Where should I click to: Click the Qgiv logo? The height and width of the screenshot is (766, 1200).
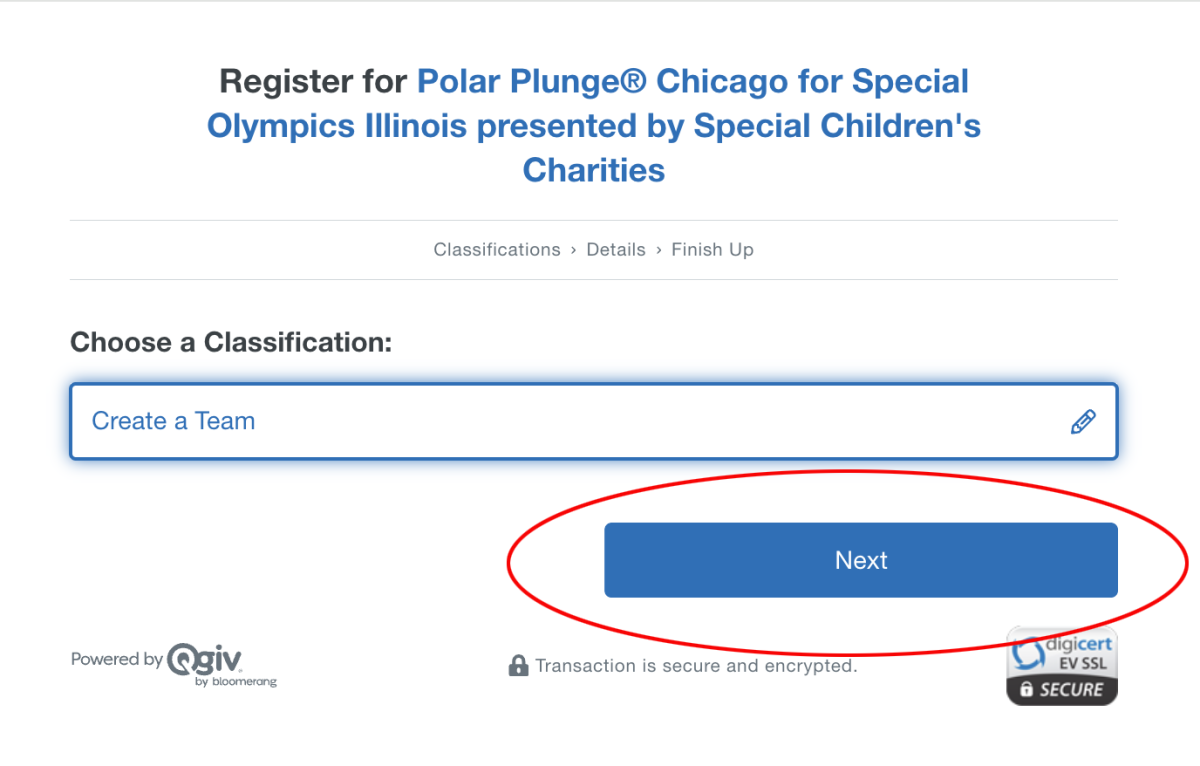[x=204, y=659]
